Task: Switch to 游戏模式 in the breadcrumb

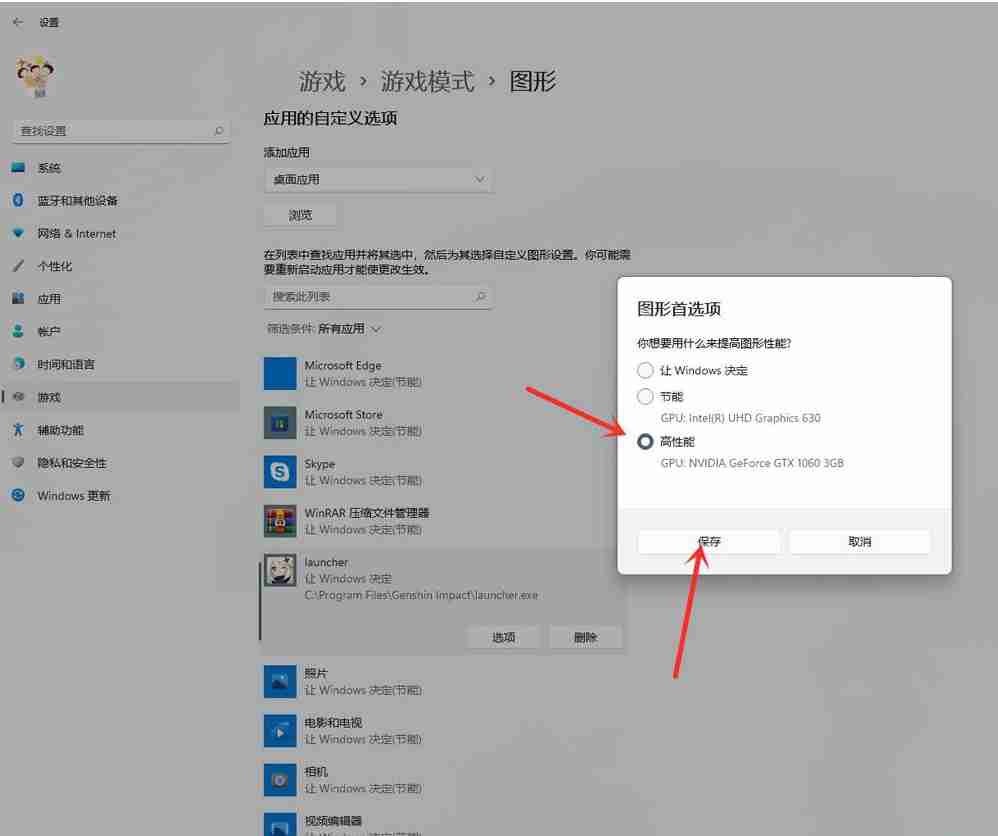Action: [x=425, y=82]
